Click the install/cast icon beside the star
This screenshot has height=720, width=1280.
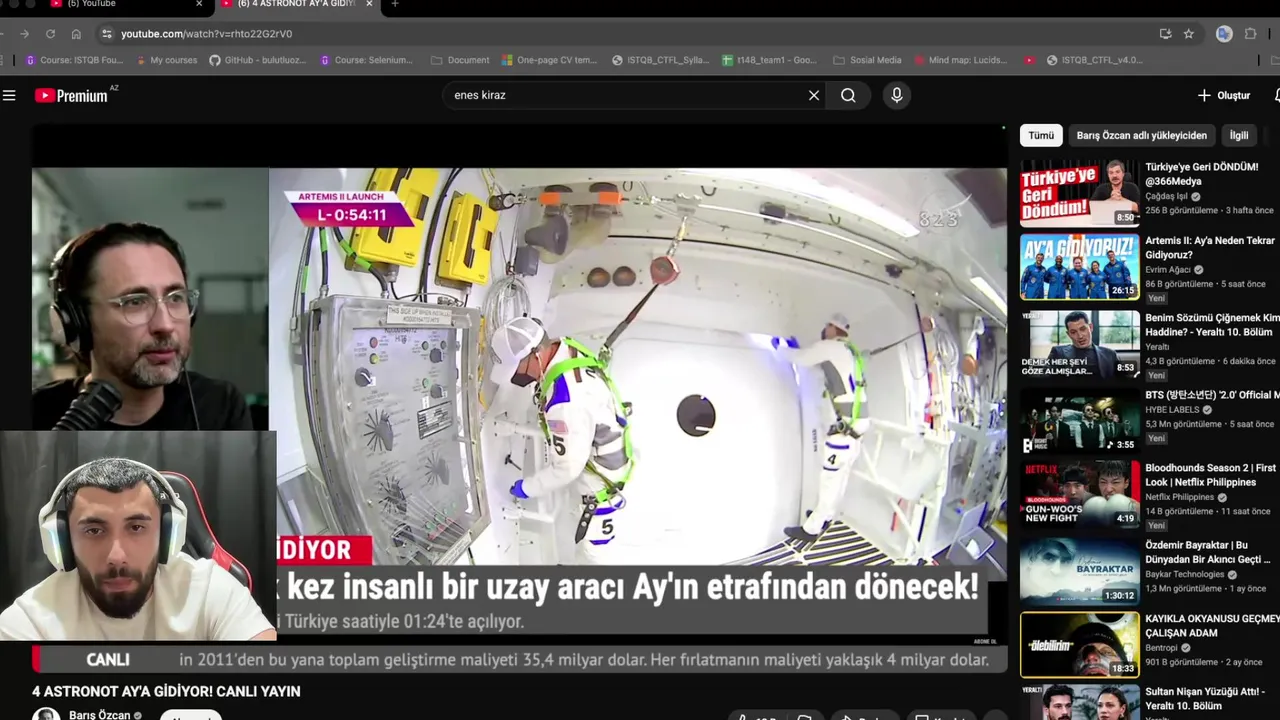pyautogui.click(x=1165, y=33)
